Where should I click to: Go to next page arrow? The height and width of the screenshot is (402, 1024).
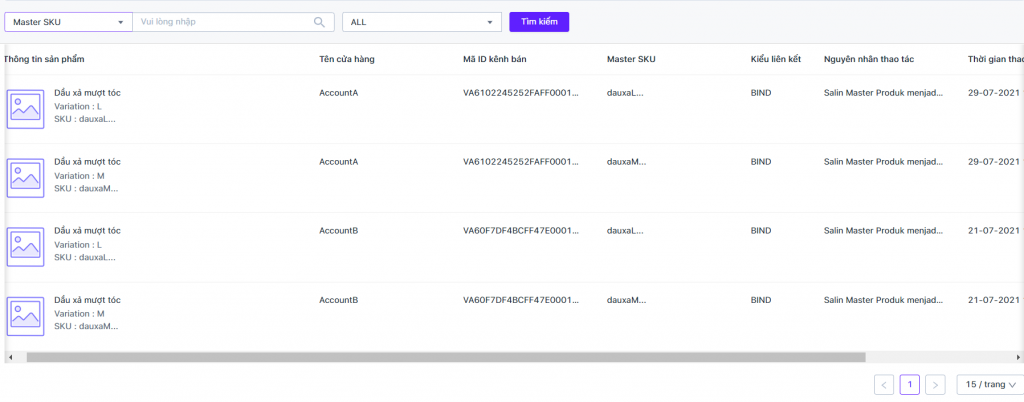tap(936, 385)
